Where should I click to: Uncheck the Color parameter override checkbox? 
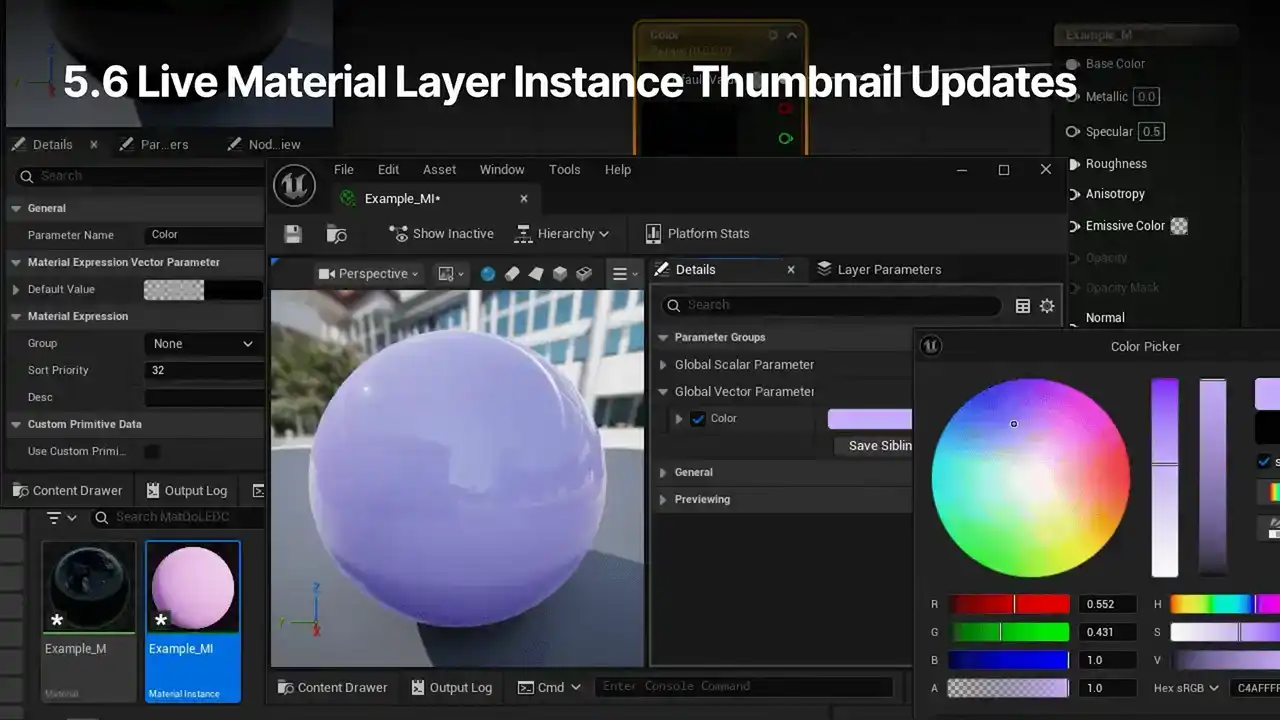click(x=698, y=419)
